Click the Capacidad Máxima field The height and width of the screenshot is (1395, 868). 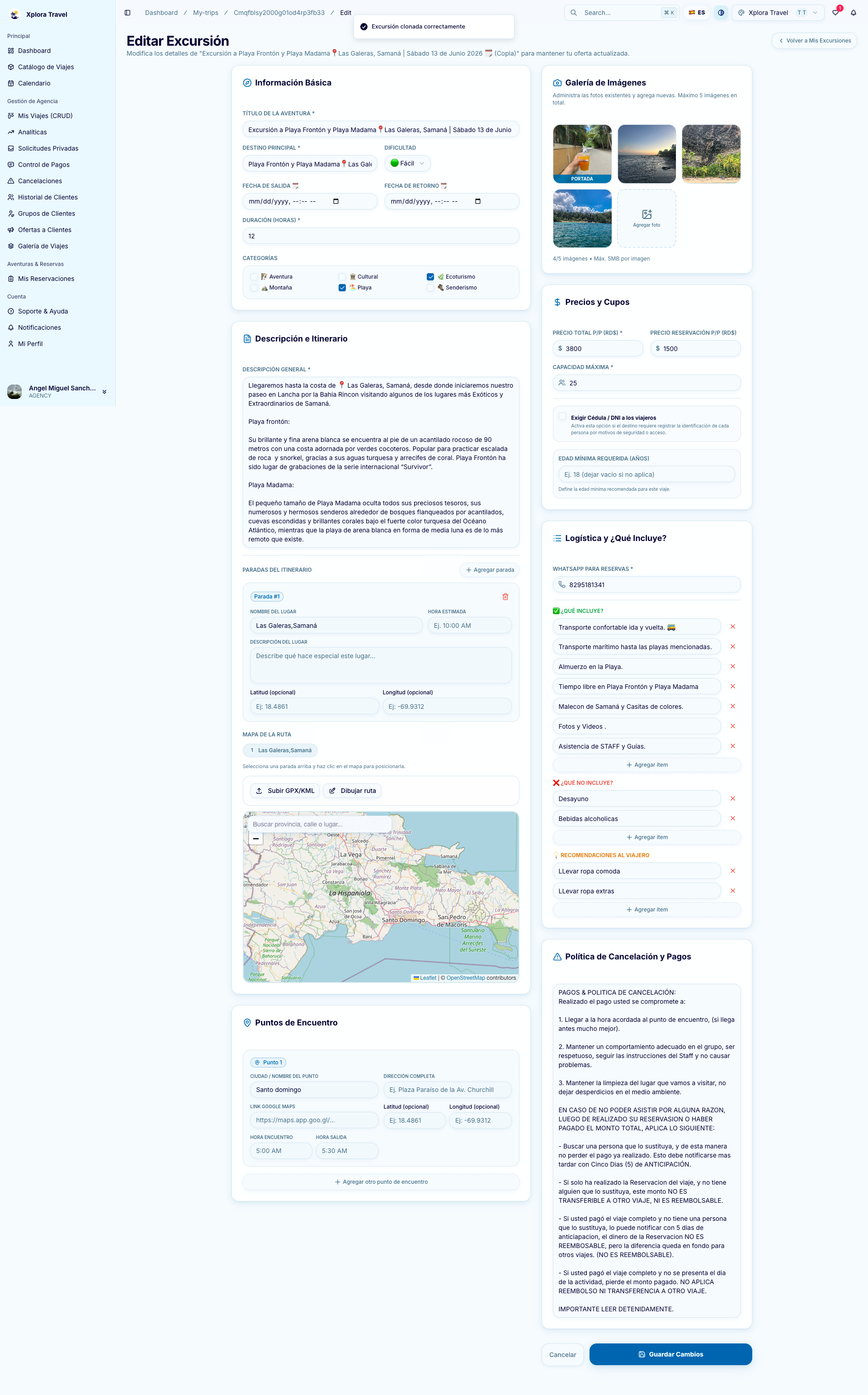point(646,383)
